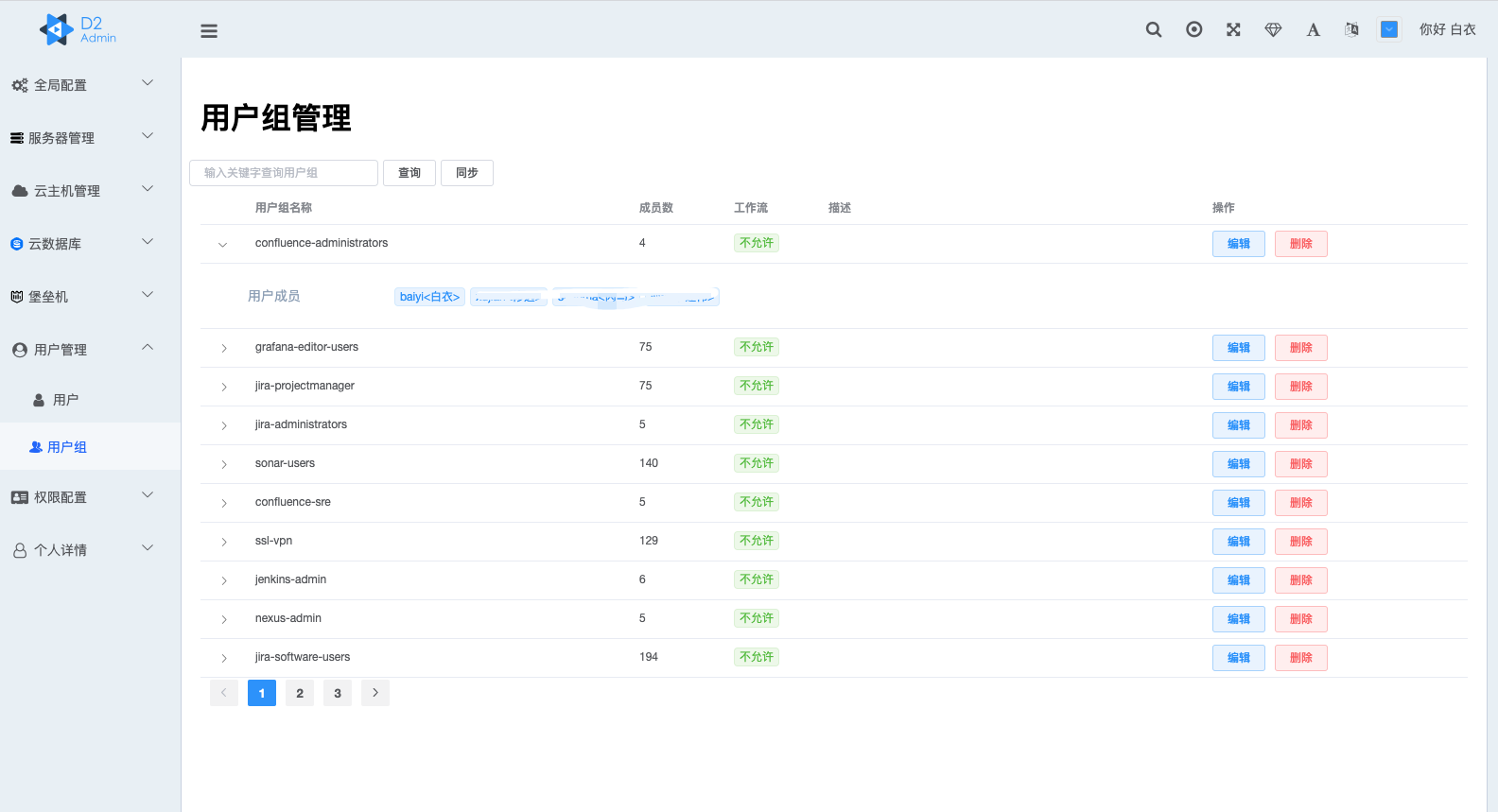The image size is (1498, 812).
Task: Go to pagination page 2
Action: [300, 693]
